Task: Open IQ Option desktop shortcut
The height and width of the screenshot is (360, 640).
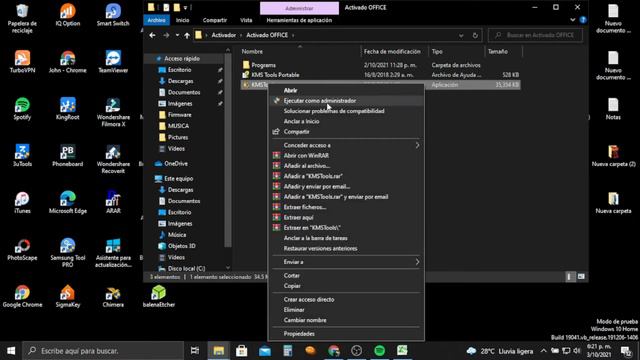Action: [68, 16]
